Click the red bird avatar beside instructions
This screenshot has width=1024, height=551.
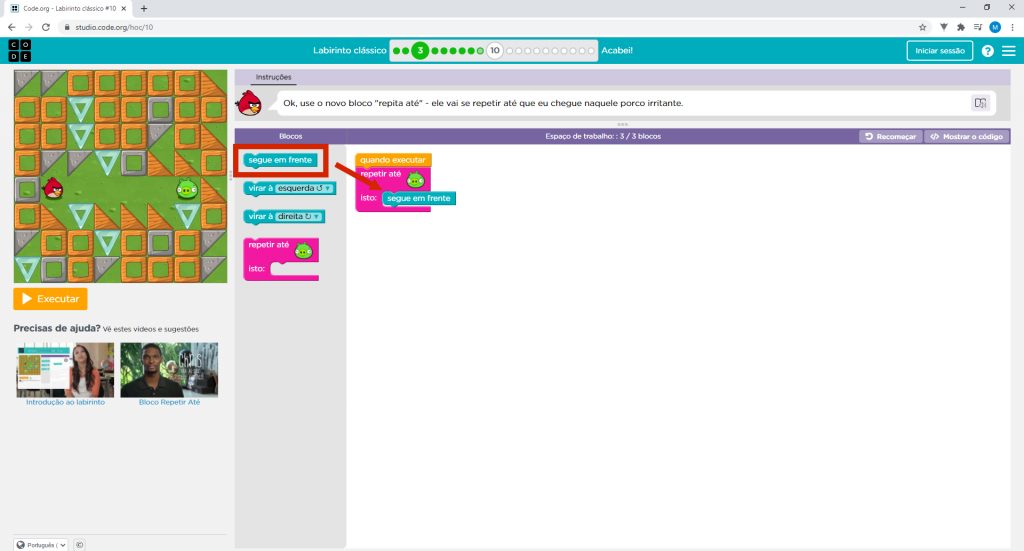tap(249, 103)
